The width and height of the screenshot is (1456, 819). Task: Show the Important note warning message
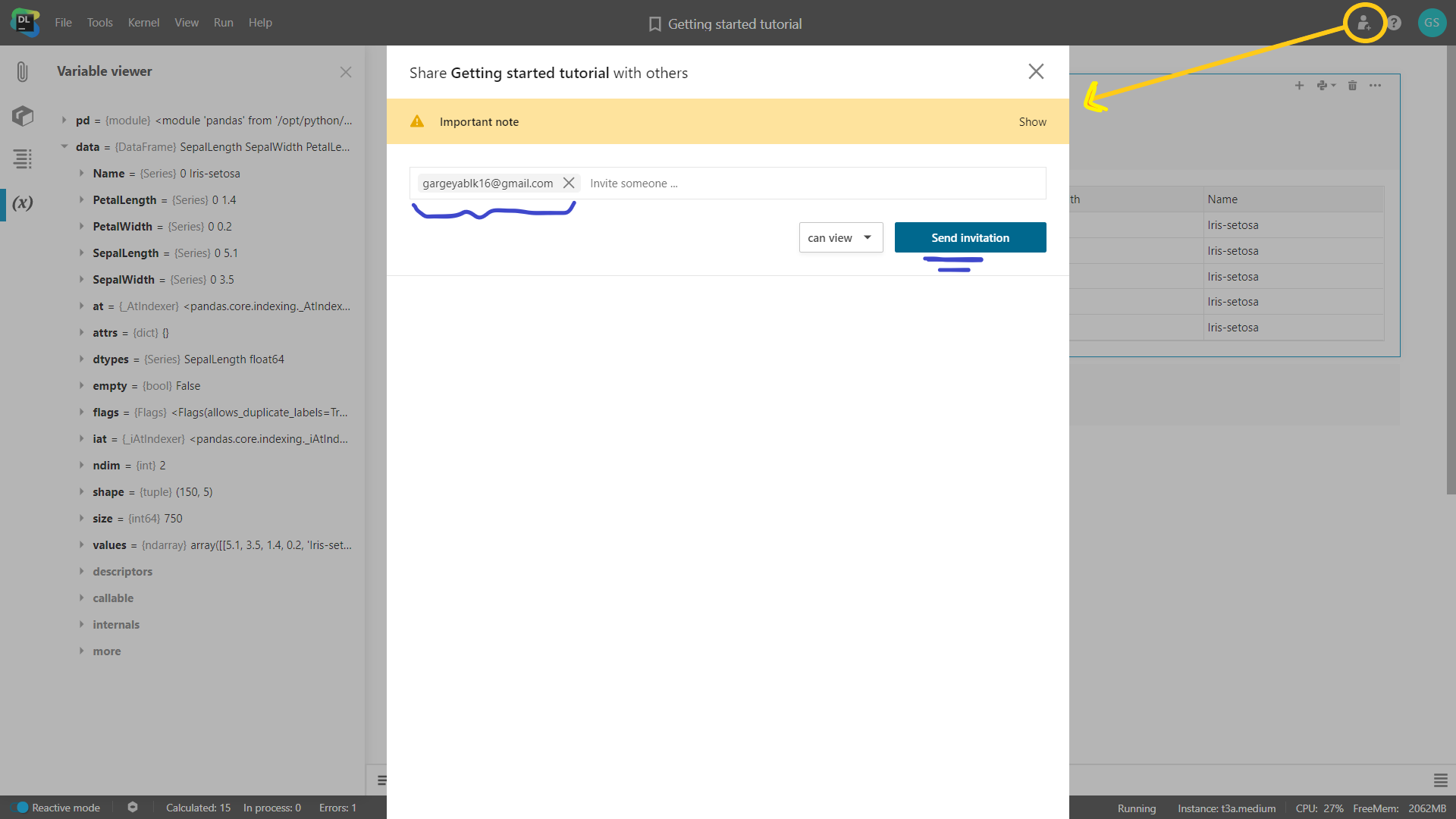(1032, 121)
